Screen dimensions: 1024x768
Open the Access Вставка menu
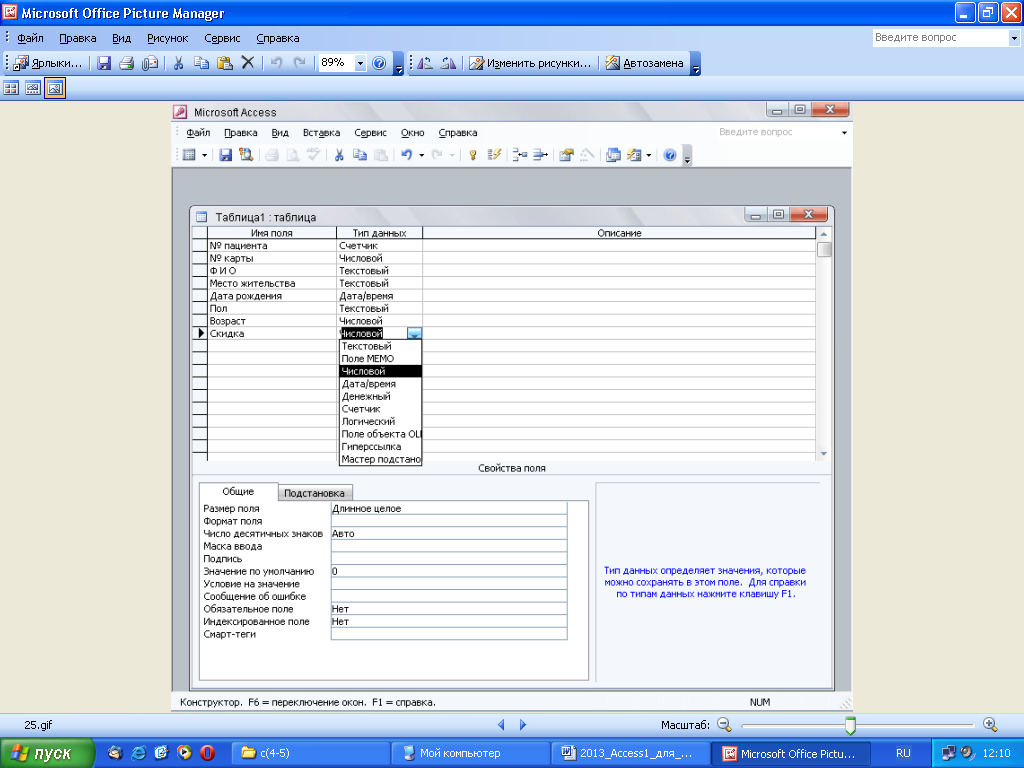pyautogui.click(x=321, y=133)
